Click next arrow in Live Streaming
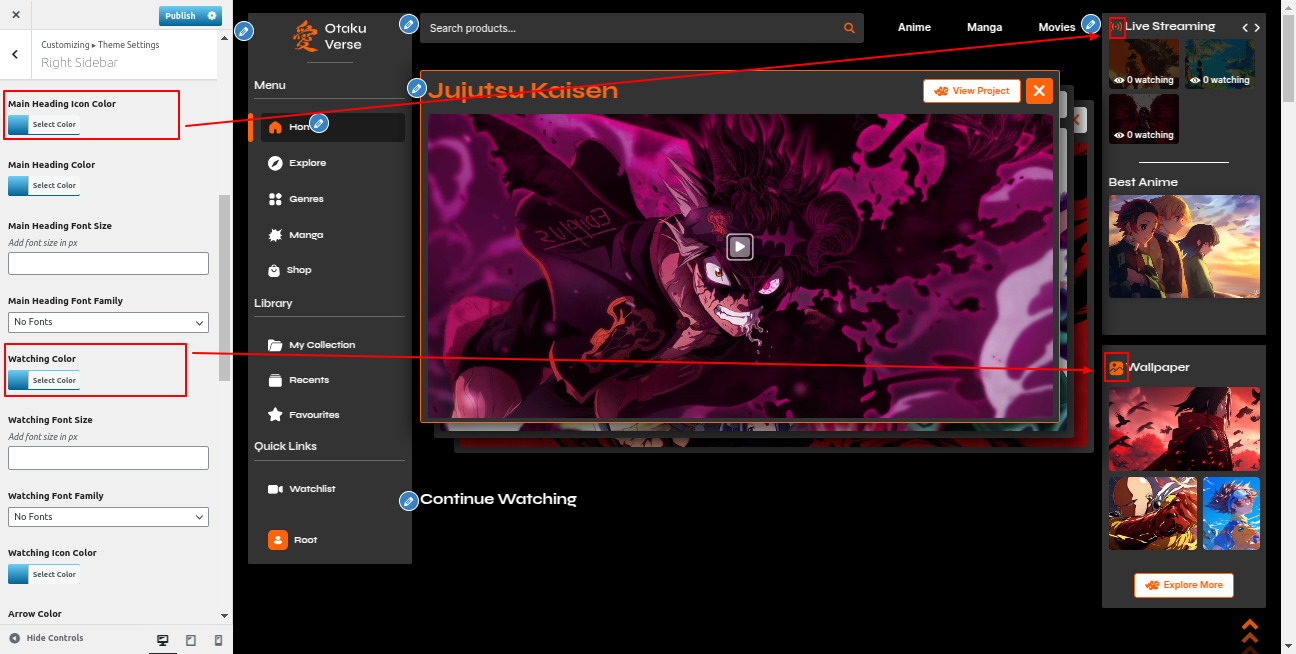1296x654 pixels. (x=1257, y=28)
